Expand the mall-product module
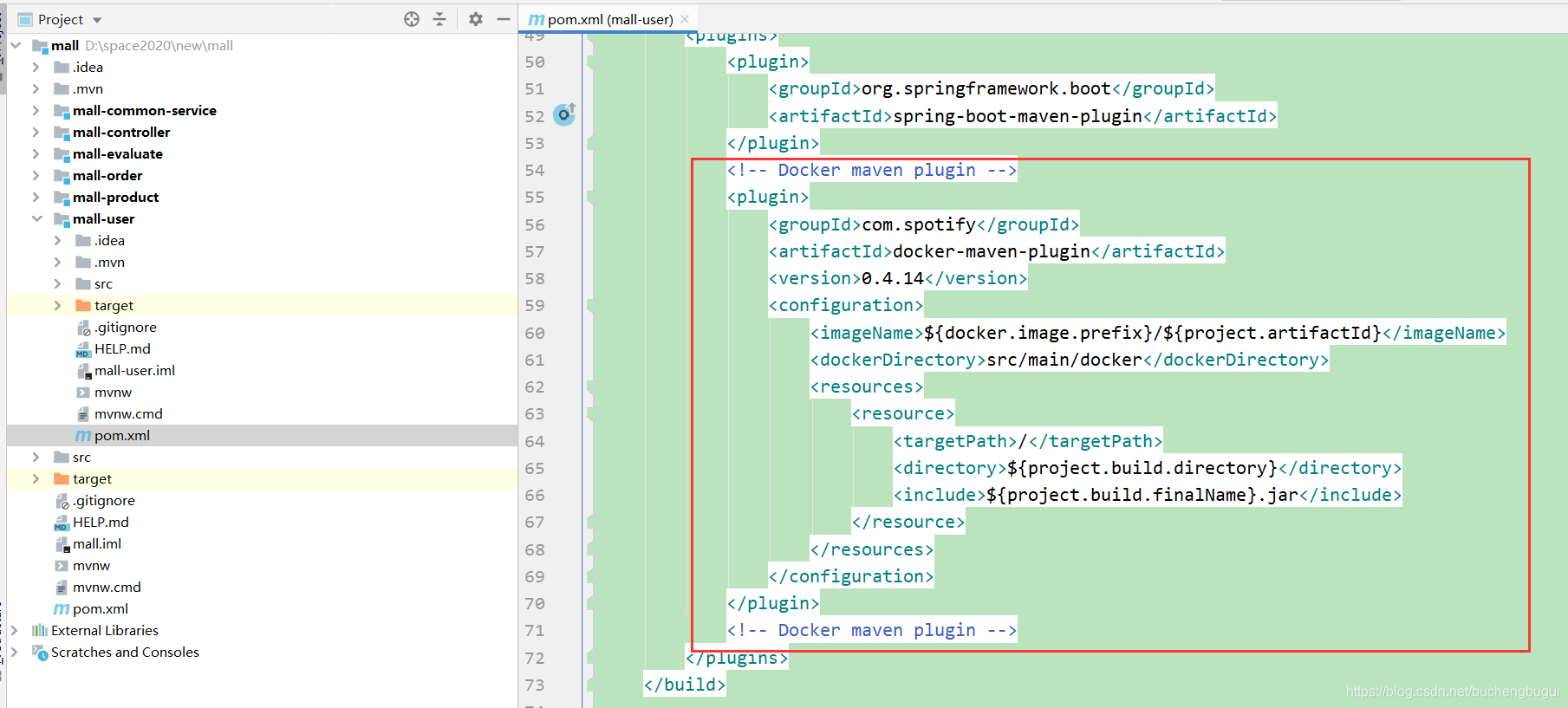Viewport: 1568px width, 708px height. pos(36,197)
